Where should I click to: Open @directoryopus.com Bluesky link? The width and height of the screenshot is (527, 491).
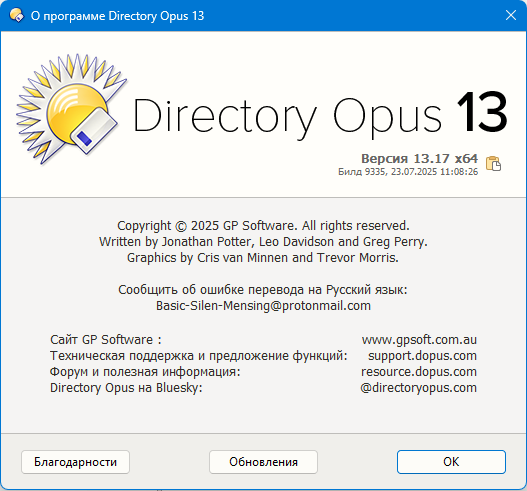click(x=418, y=388)
